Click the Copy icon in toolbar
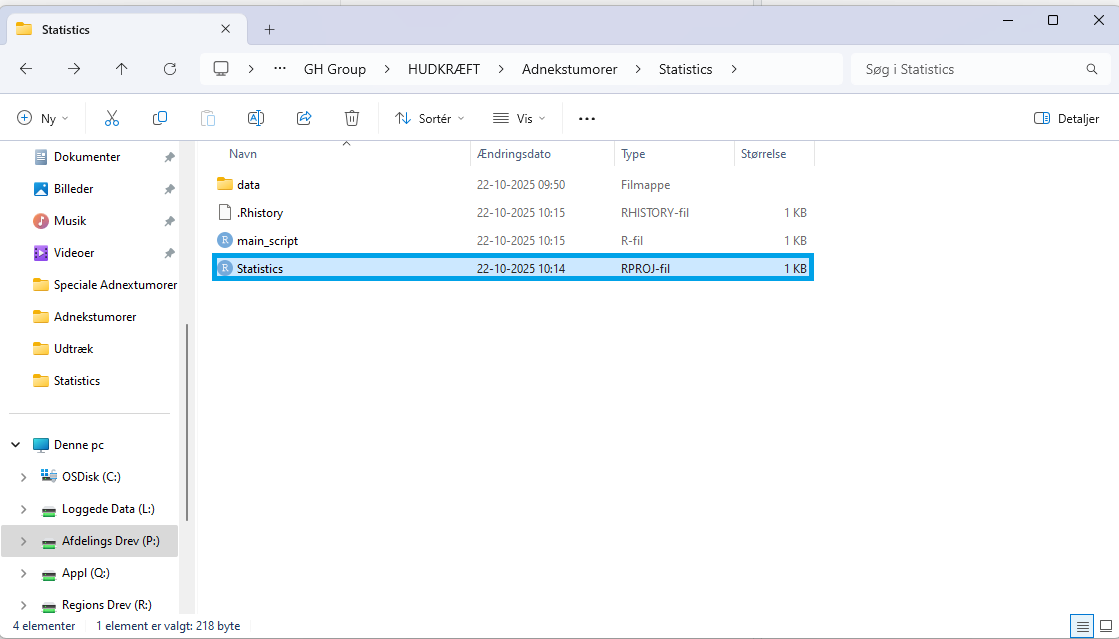Image resolution: width=1119 pixels, height=639 pixels. tap(160, 118)
